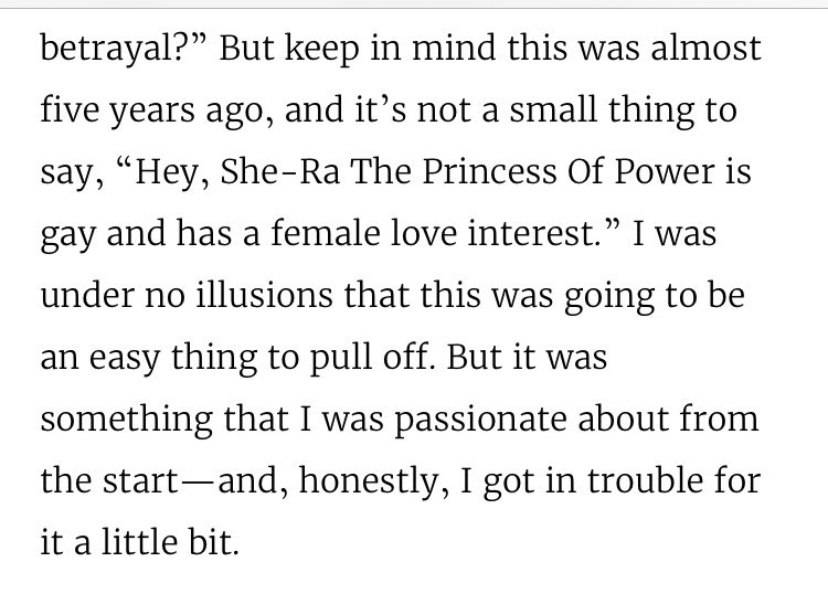The height and width of the screenshot is (608, 828).
Task: Click the words "five years ago"
Action: (x=152, y=110)
